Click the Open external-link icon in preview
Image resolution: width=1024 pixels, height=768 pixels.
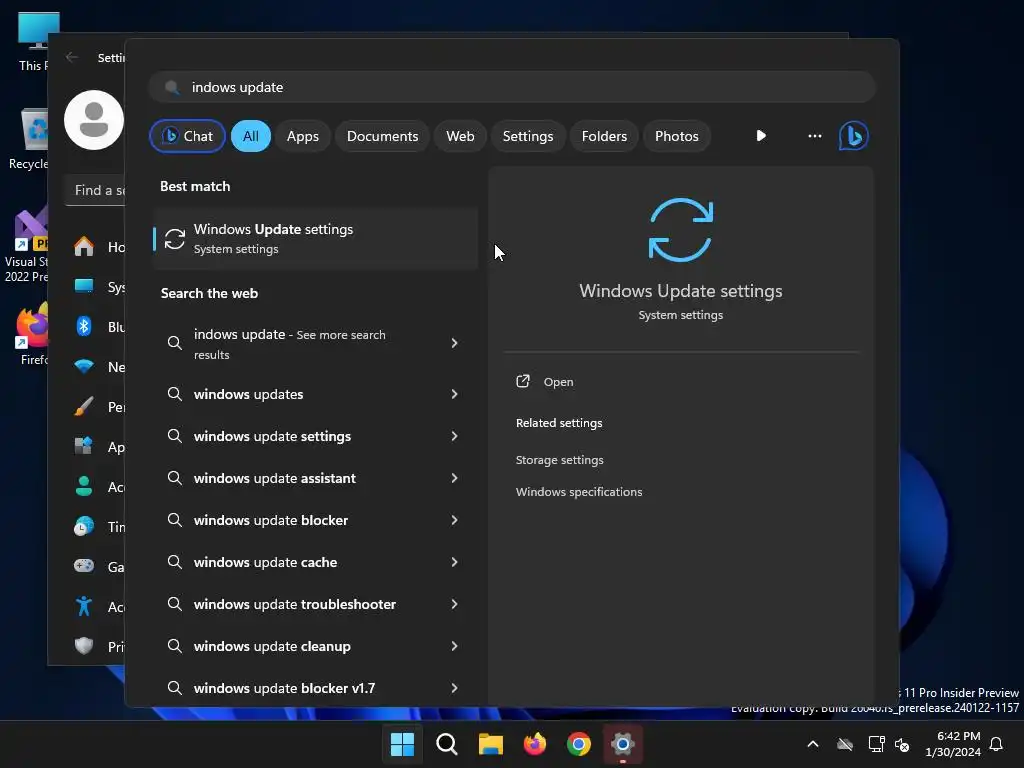coord(522,381)
